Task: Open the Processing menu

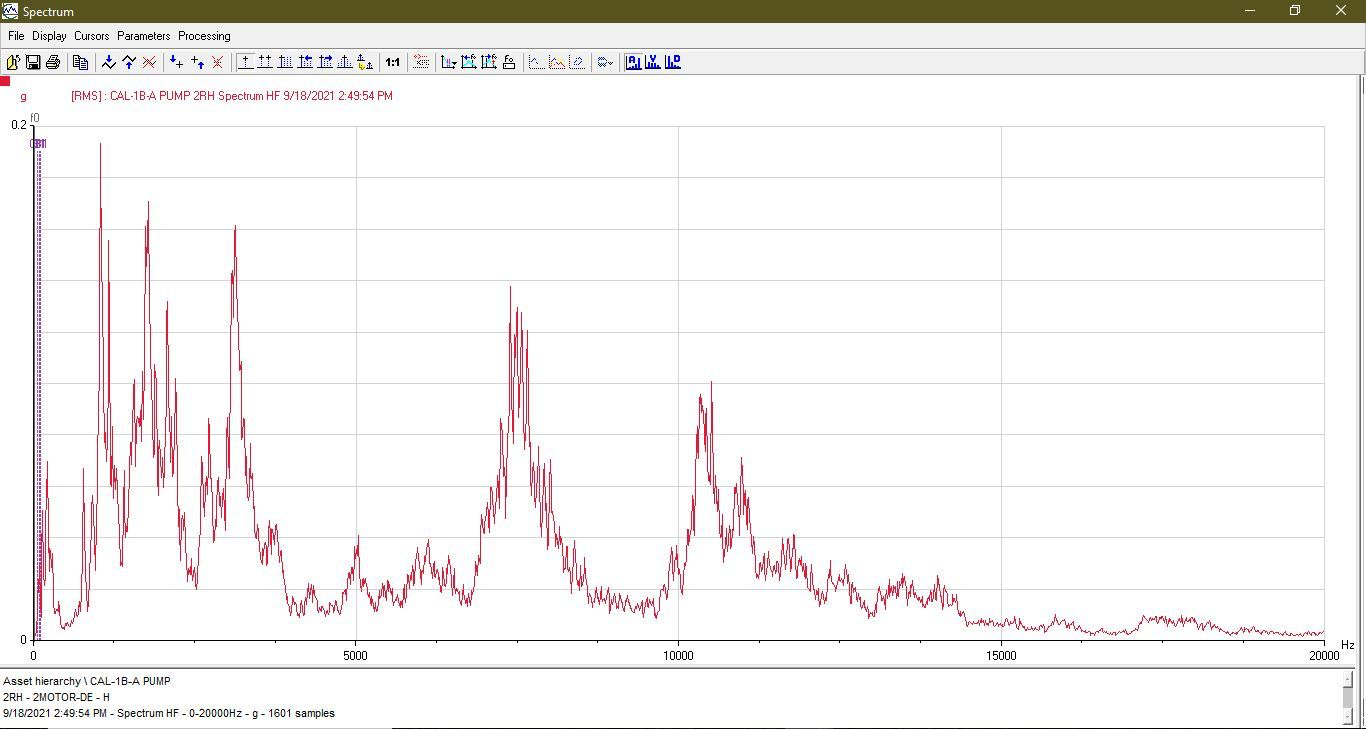Action: click(x=204, y=36)
